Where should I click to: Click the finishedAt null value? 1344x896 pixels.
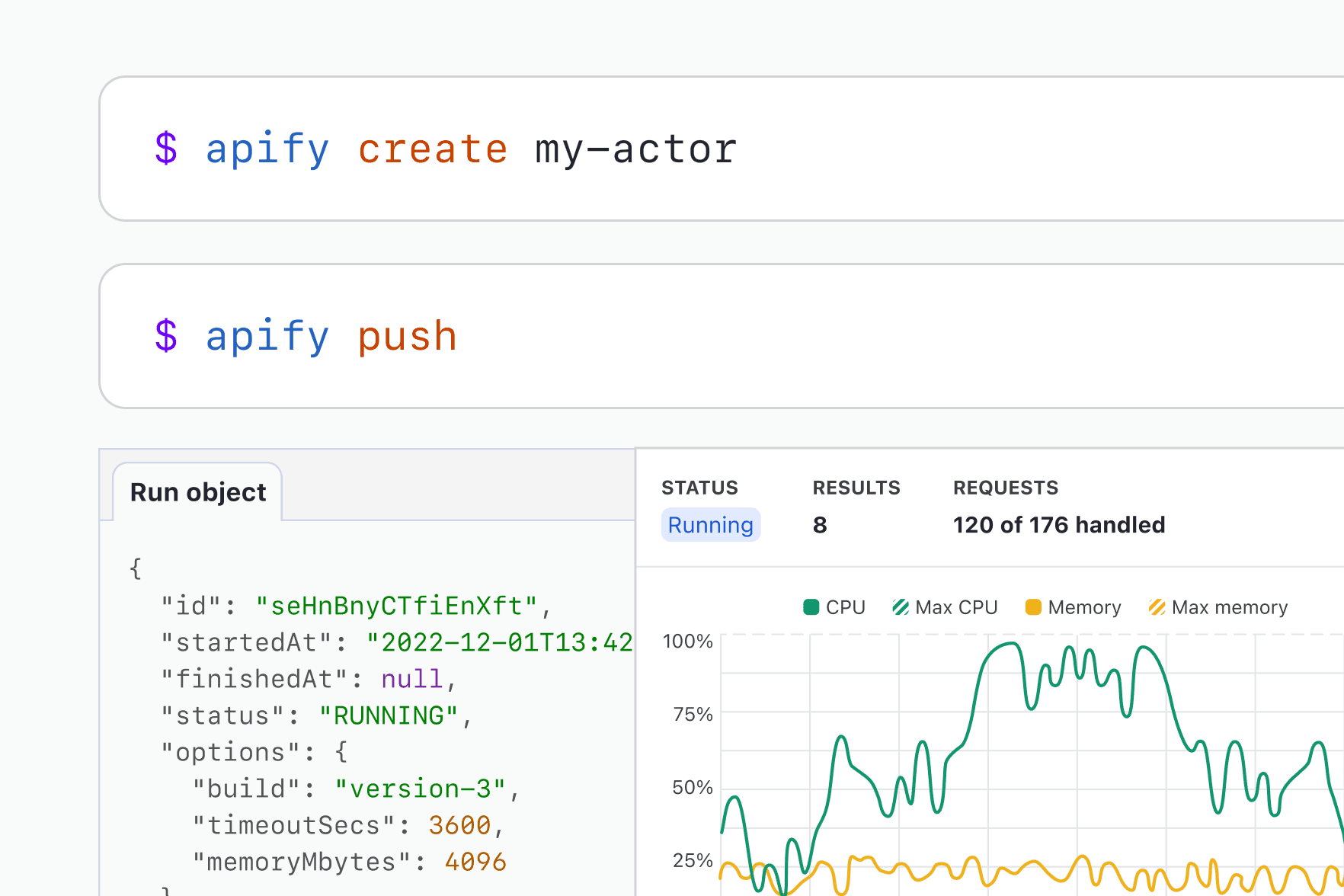pyautogui.click(x=411, y=679)
